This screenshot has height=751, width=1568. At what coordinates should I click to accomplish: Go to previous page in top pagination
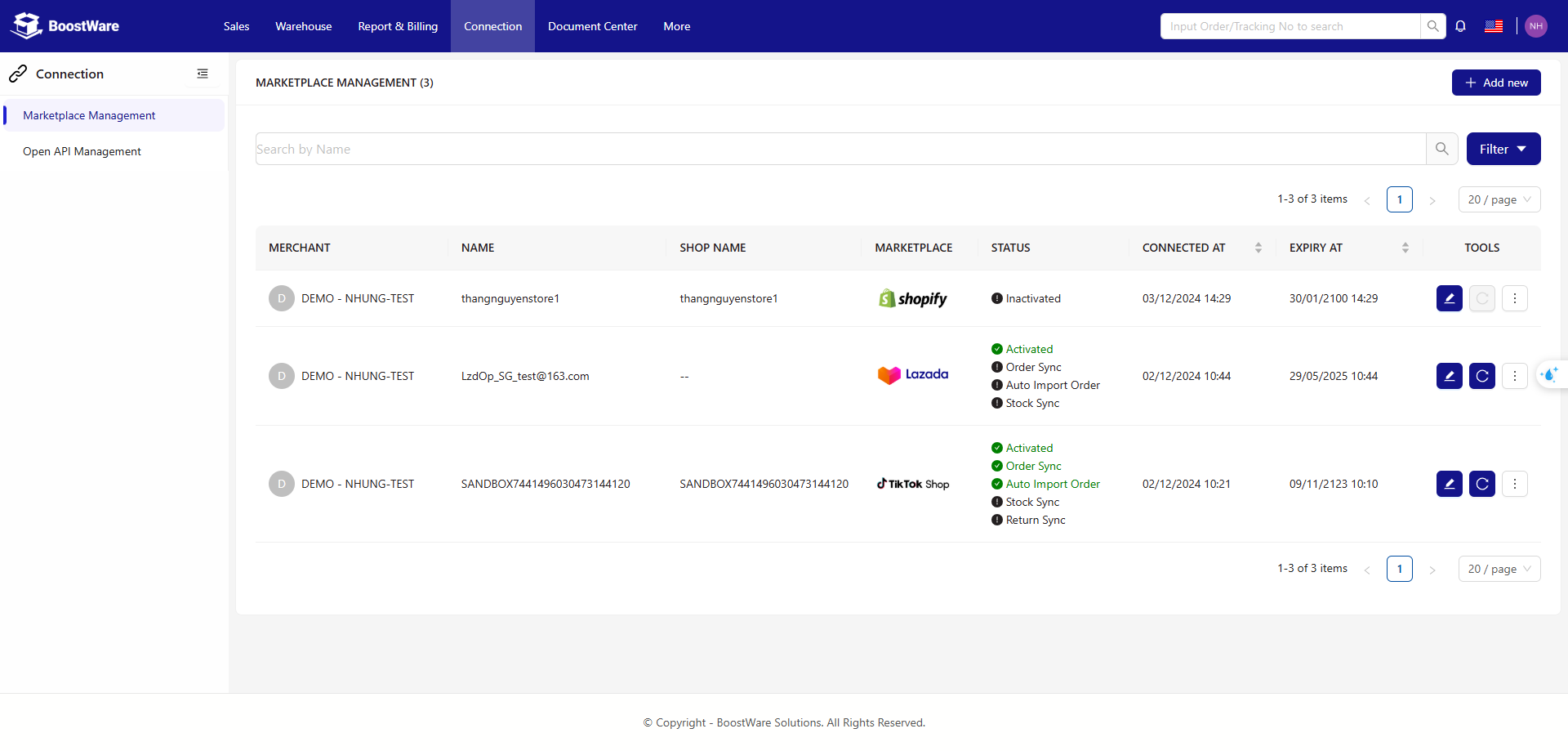(1367, 200)
